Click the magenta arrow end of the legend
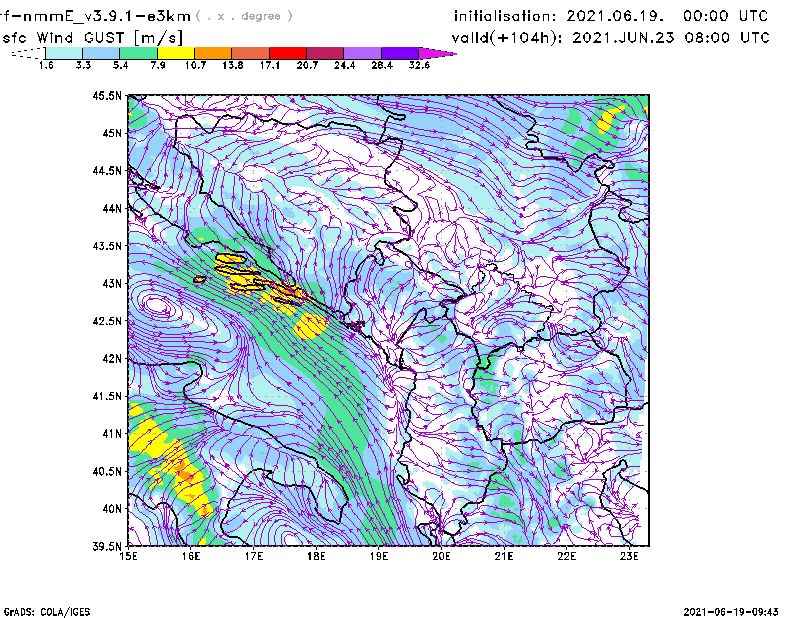This screenshot has height=618, width=800. click(437, 53)
